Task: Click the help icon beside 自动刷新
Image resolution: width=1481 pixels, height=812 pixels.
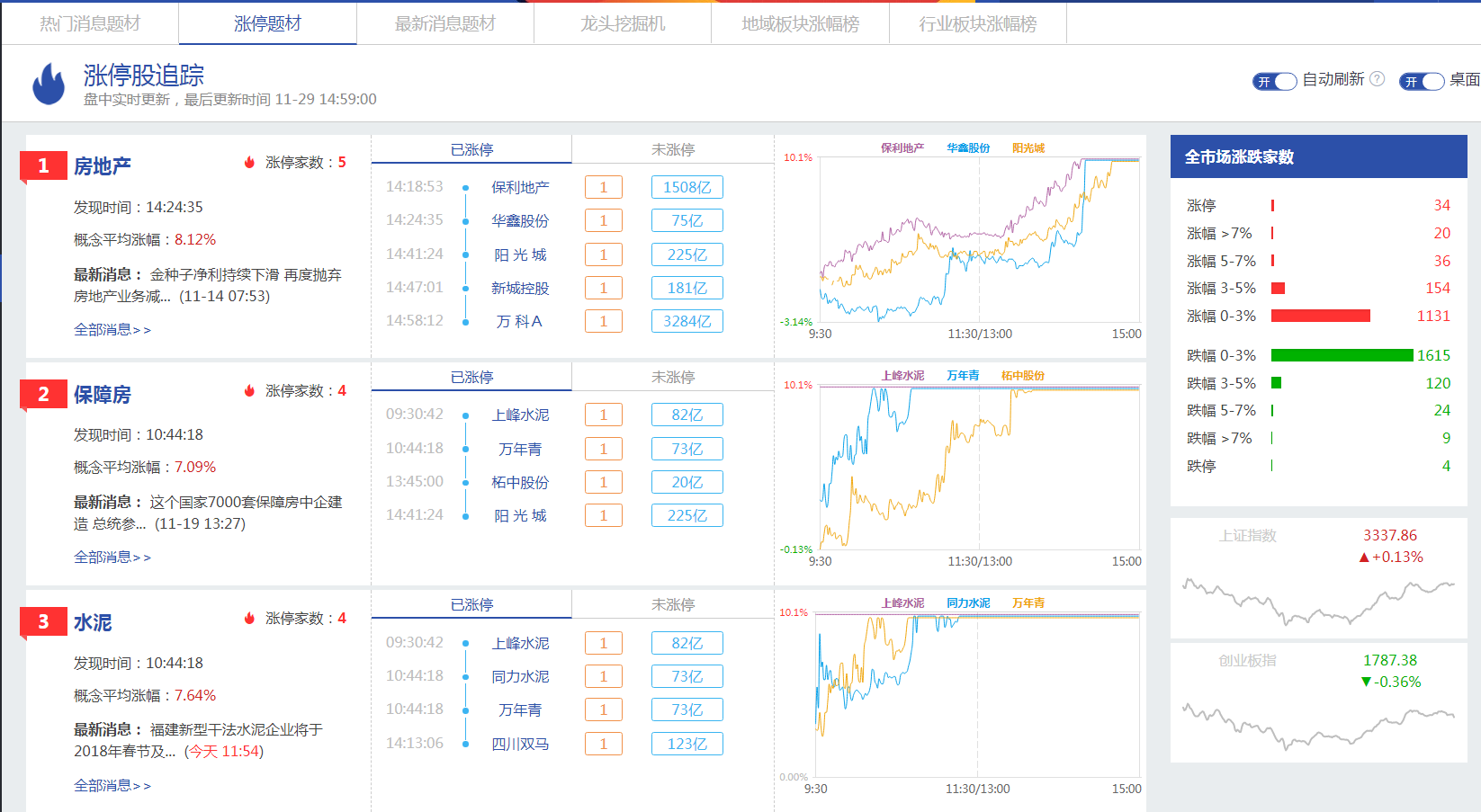Action: 1377,79
